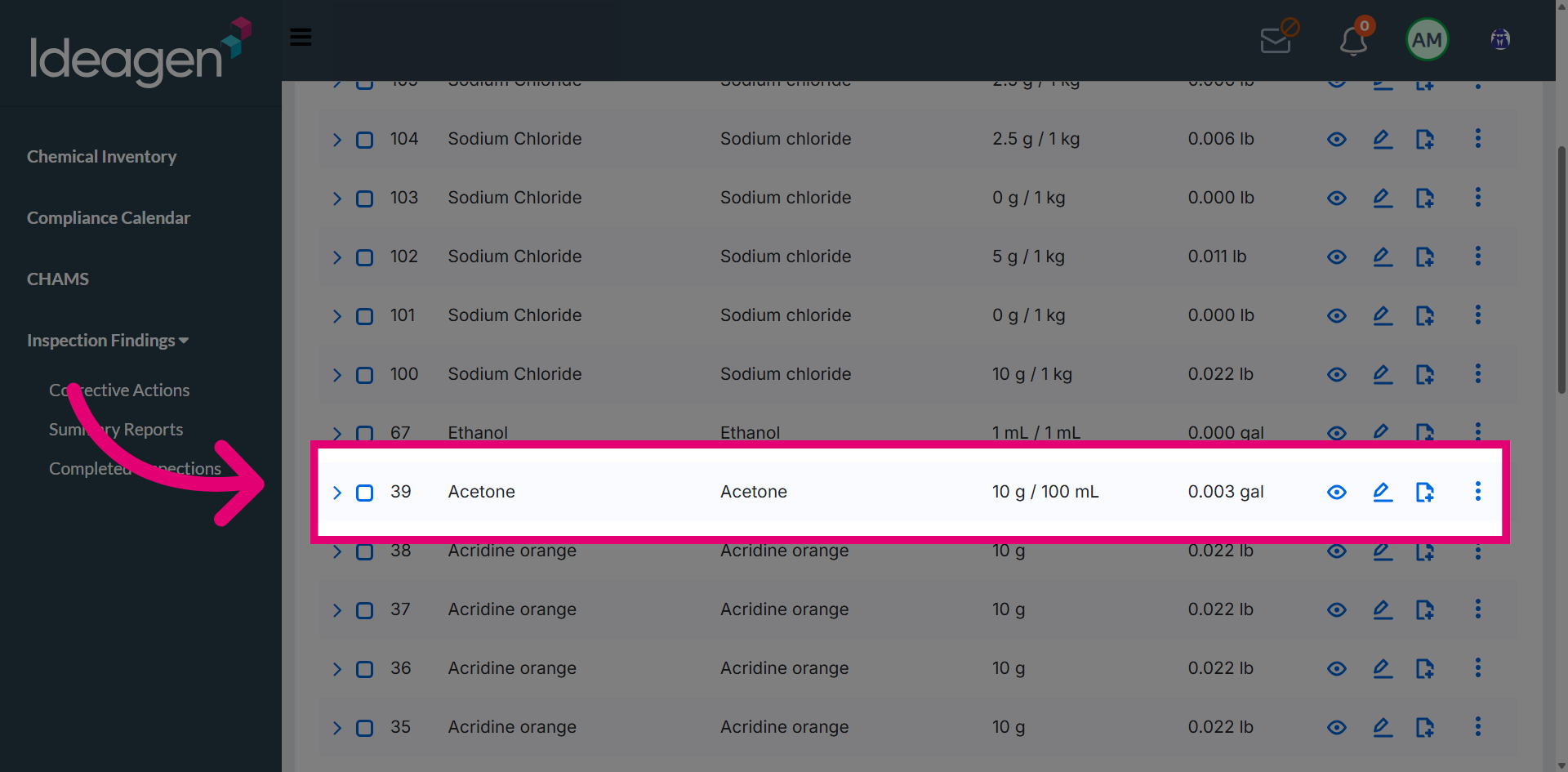Expand row 101 Sodium Chloride
This screenshot has height=772, width=1568.
(336, 316)
